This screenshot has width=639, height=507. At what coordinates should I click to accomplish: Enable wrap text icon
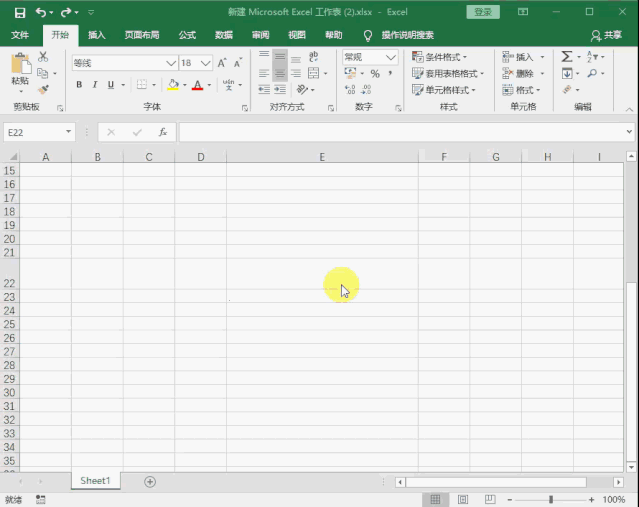point(313,56)
